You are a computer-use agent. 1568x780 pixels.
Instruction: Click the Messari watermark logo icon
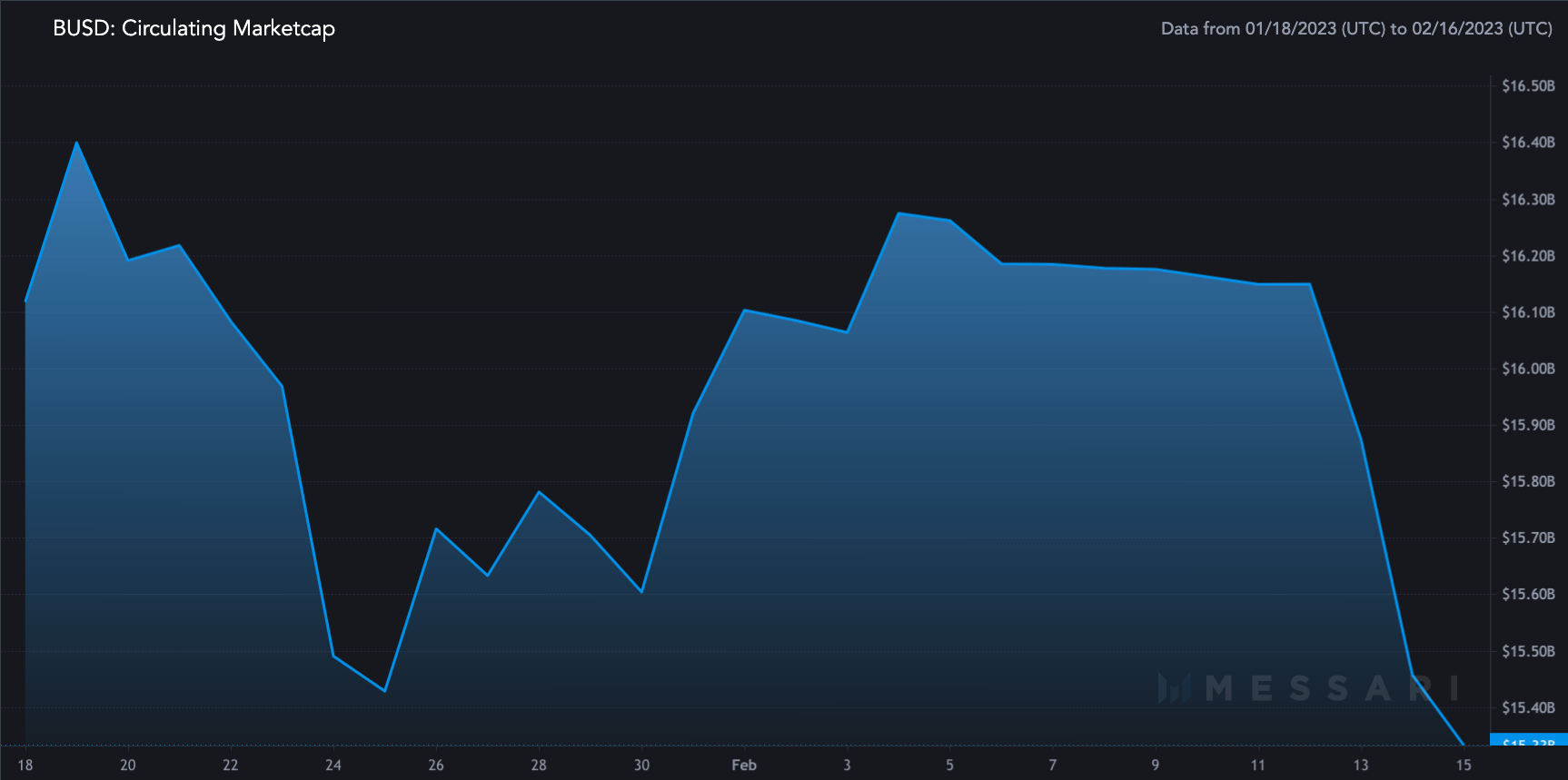[x=1175, y=688]
